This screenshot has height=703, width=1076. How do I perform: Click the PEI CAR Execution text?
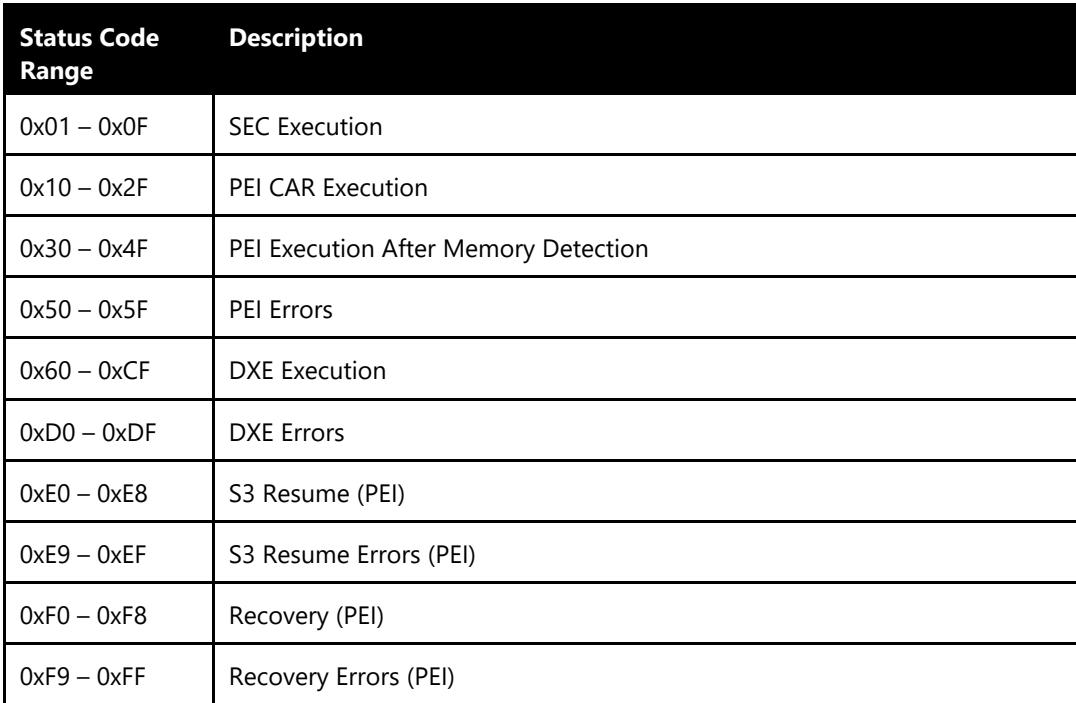point(328,187)
